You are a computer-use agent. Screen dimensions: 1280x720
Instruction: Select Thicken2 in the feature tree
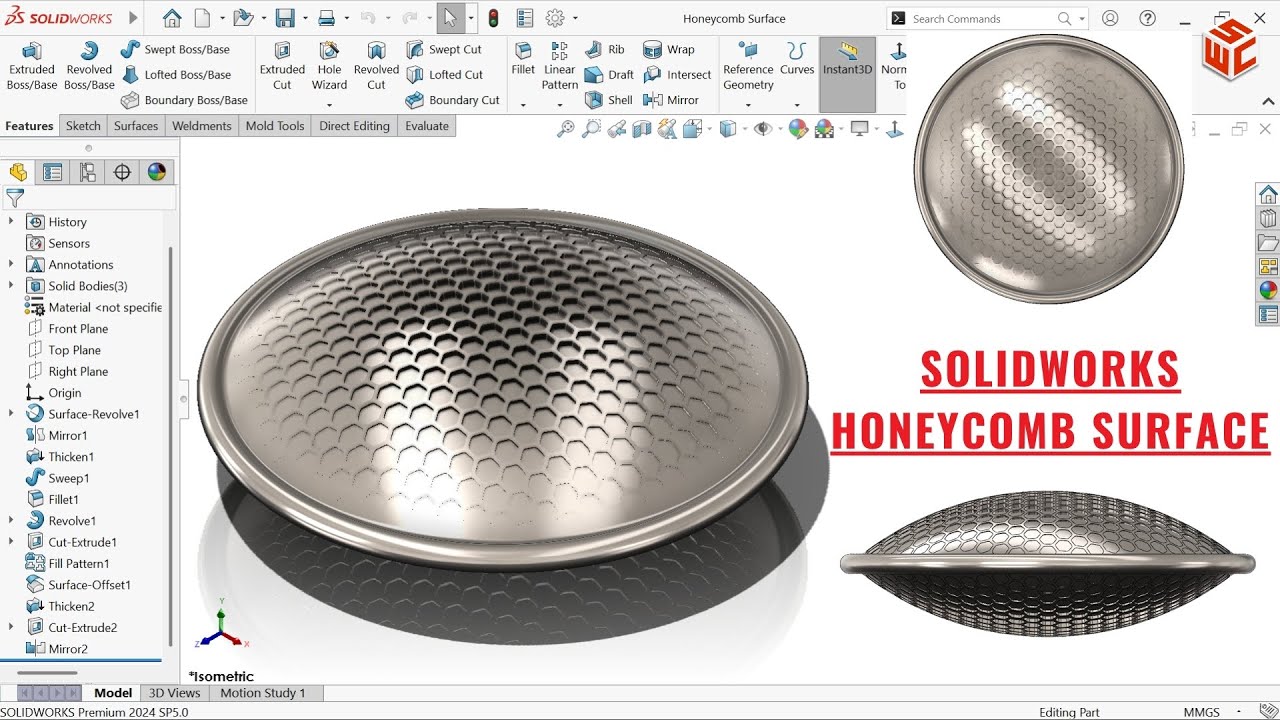60,606
